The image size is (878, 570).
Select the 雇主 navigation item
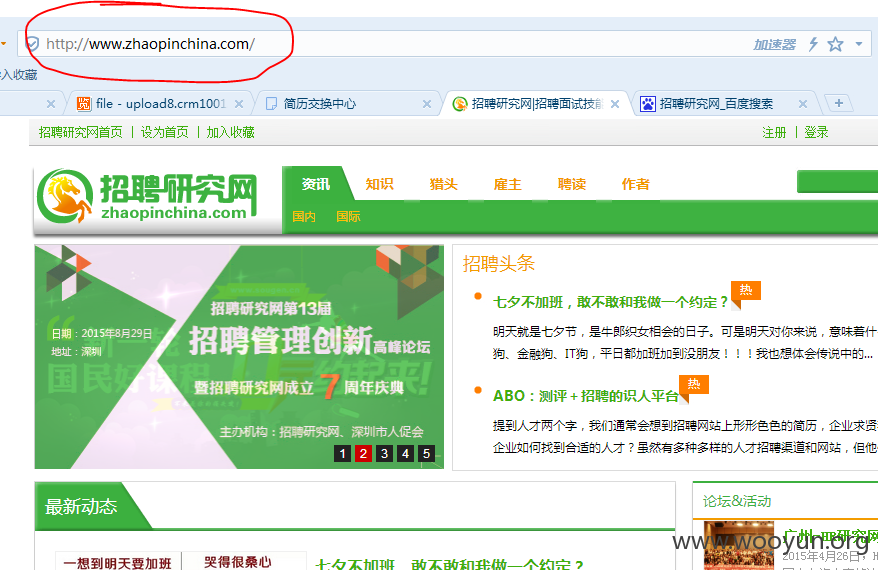click(507, 184)
